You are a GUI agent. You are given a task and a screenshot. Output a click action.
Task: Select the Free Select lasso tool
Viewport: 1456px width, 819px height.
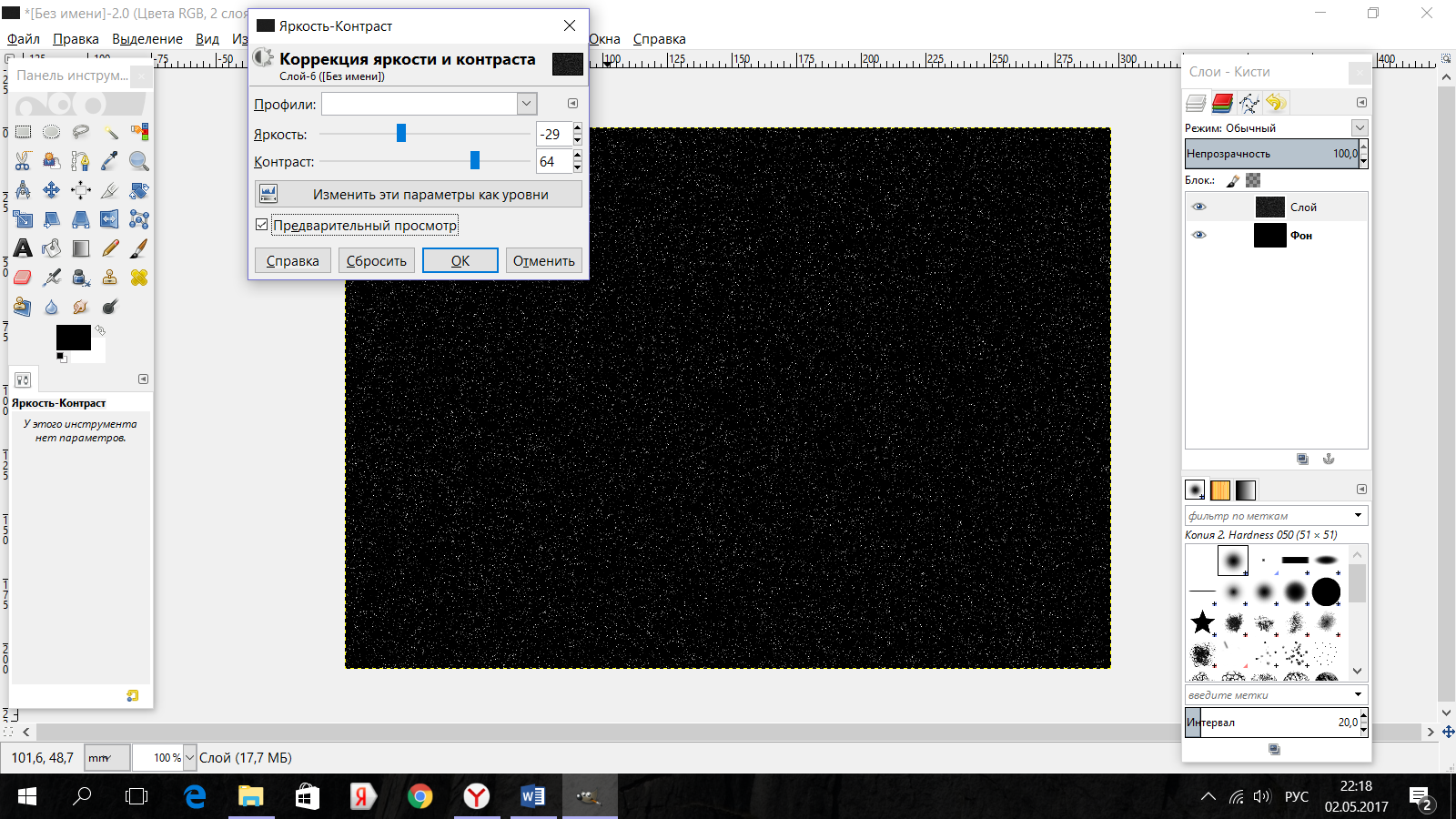81,132
